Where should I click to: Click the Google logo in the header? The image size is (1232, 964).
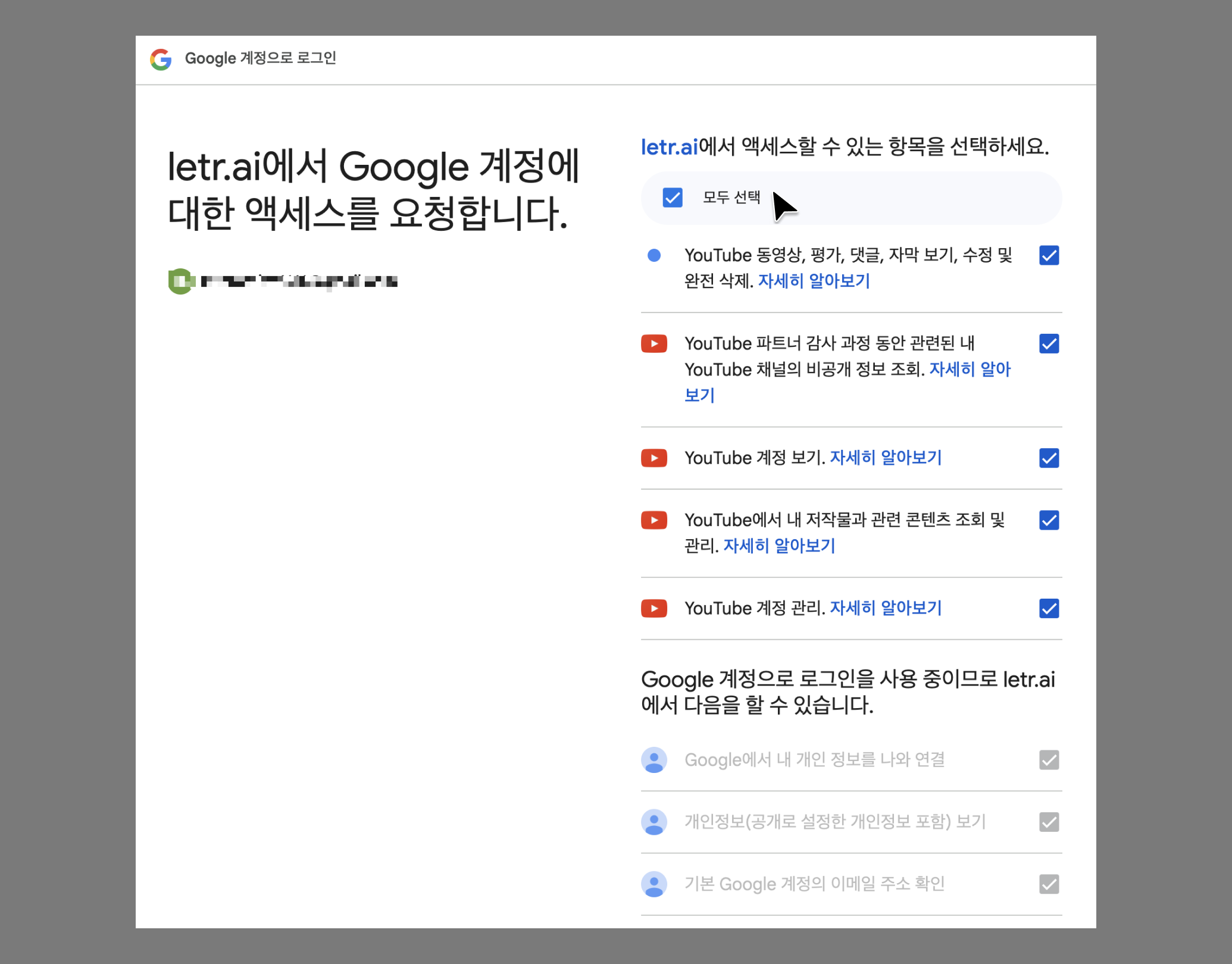161,59
